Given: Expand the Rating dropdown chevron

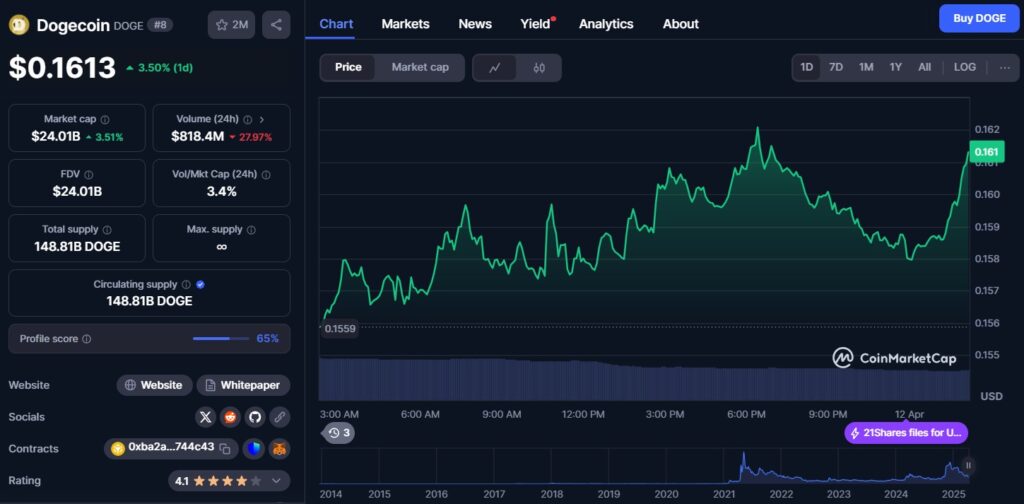Looking at the screenshot, I should (x=276, y=481).
